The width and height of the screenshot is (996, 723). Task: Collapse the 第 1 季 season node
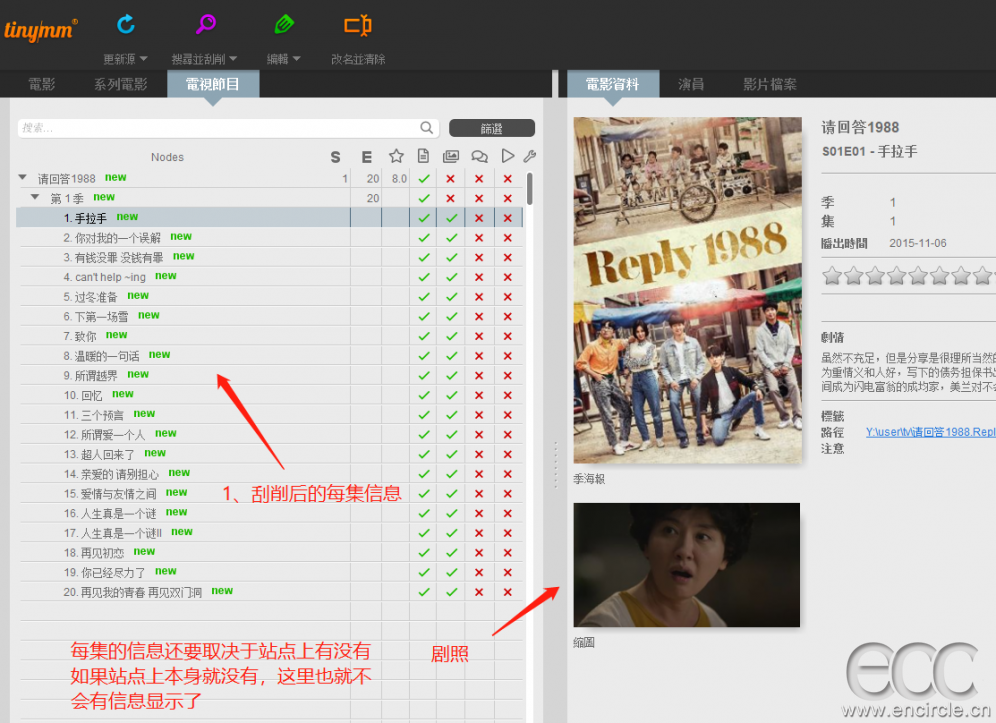36,197
